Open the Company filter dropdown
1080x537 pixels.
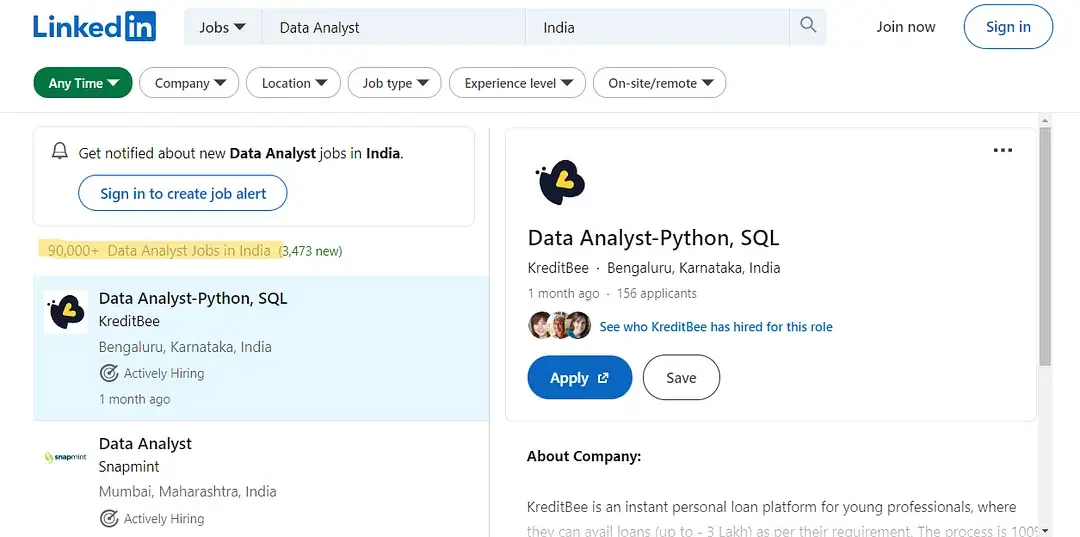point(189,83)
